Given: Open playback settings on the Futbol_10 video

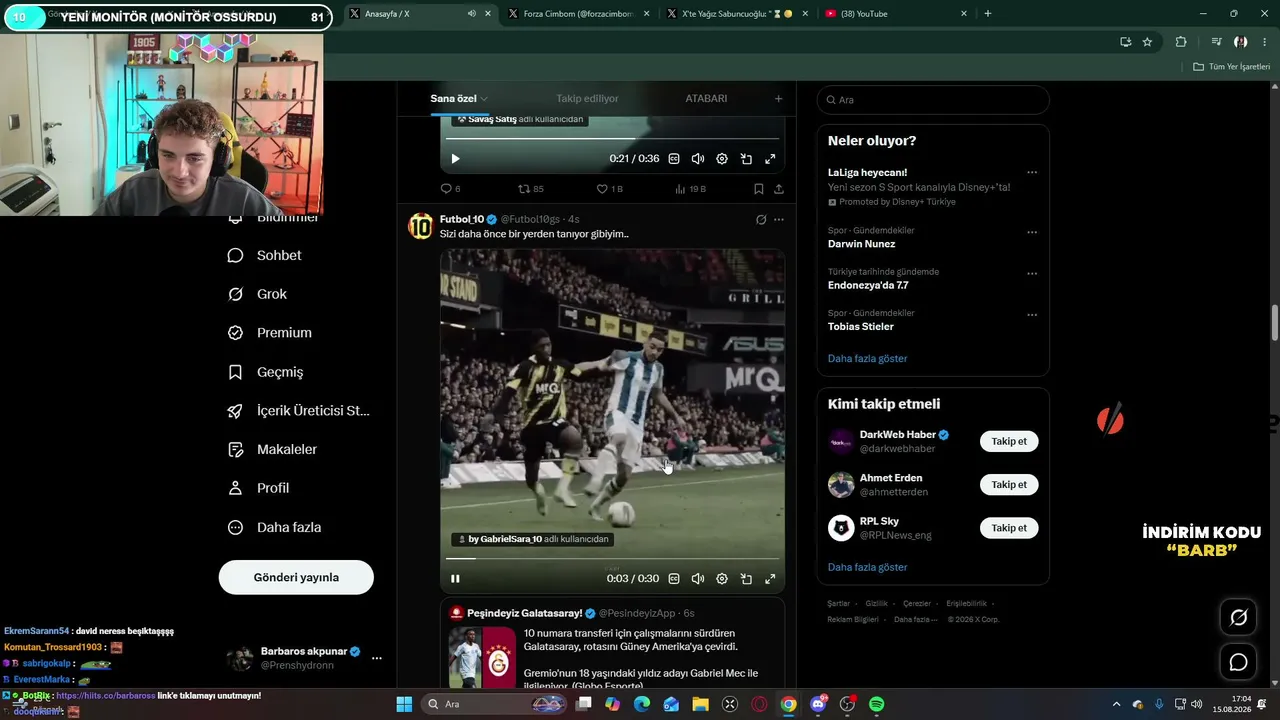Looking at the screenshot, I should point(722,579).
